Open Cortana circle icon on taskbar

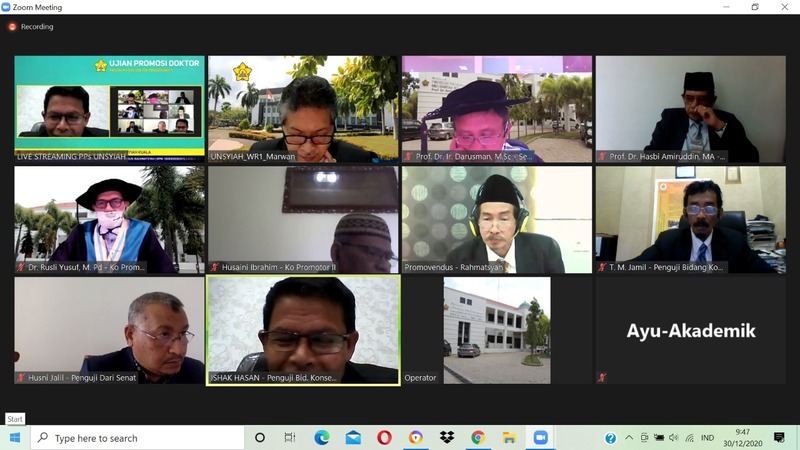pos(260,438)
